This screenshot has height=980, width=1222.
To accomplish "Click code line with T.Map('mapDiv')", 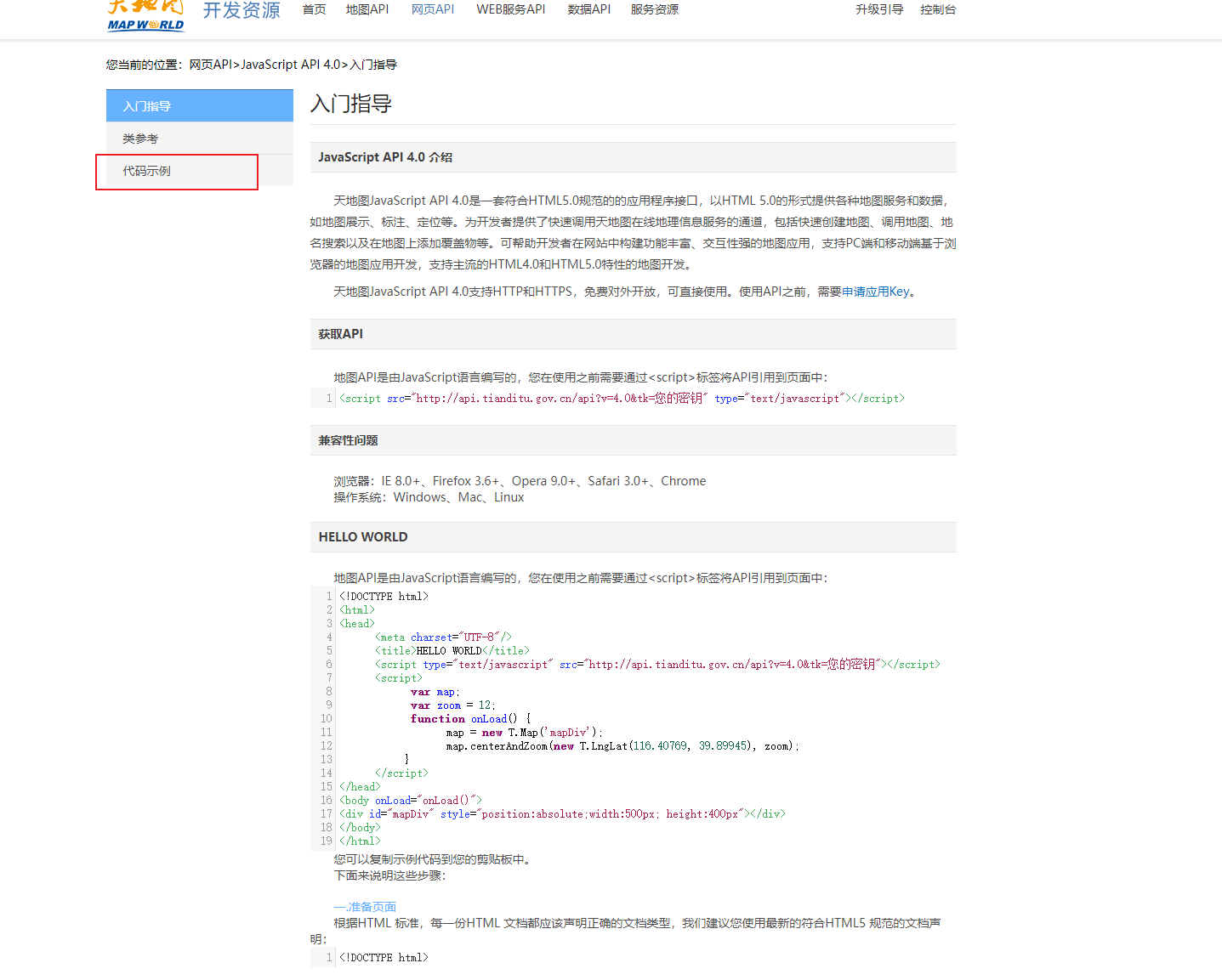I will (525, 733).
